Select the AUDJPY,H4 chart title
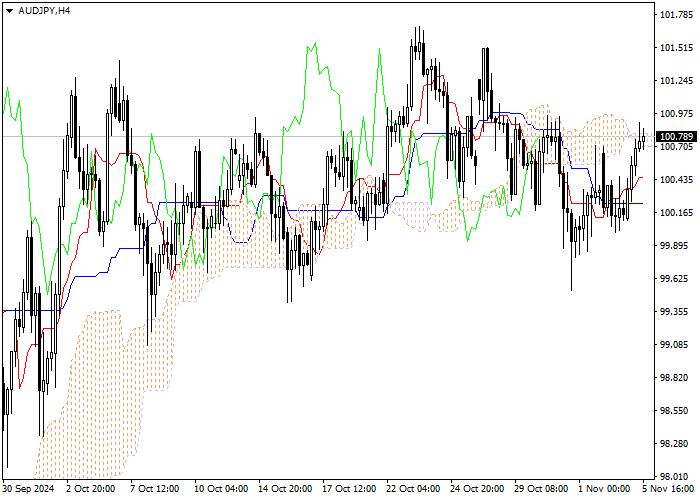The width and height of the screenshot is (700, 500). [x=44, y=11]
